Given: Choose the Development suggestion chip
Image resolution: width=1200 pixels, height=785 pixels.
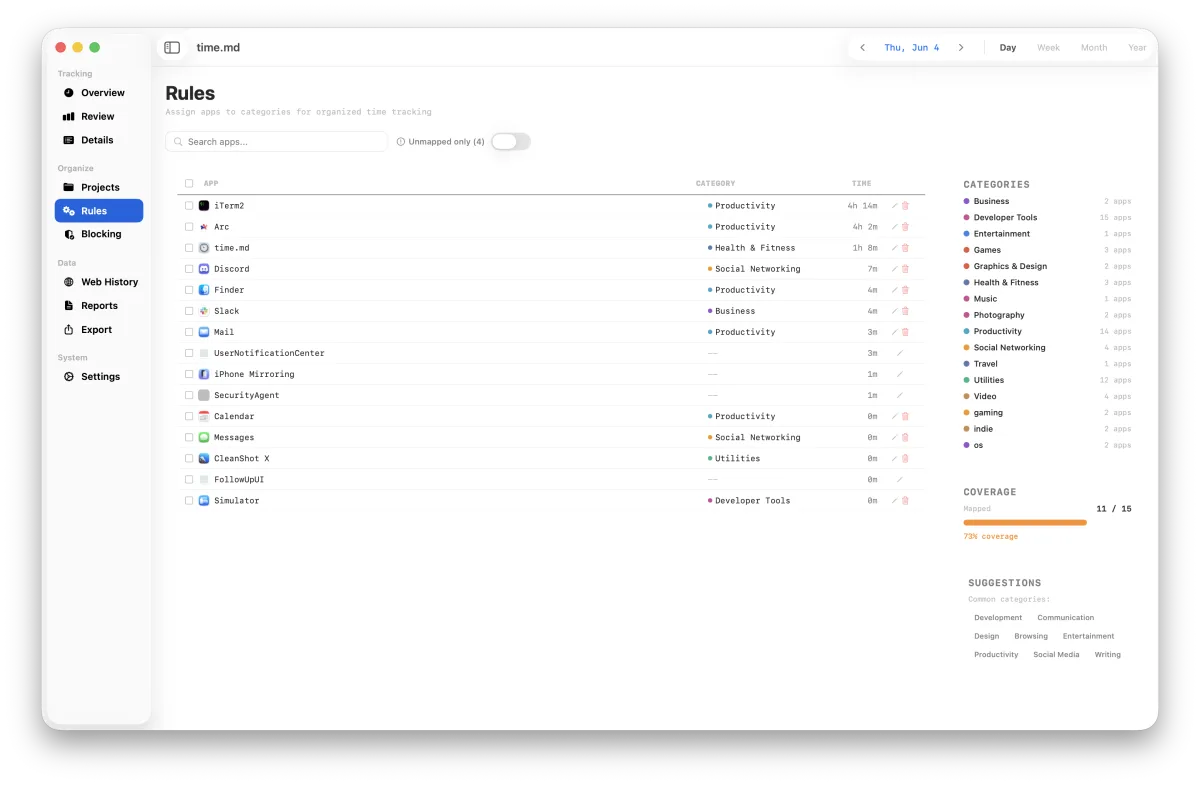Looking at the screenshot, I should (998, 618).
